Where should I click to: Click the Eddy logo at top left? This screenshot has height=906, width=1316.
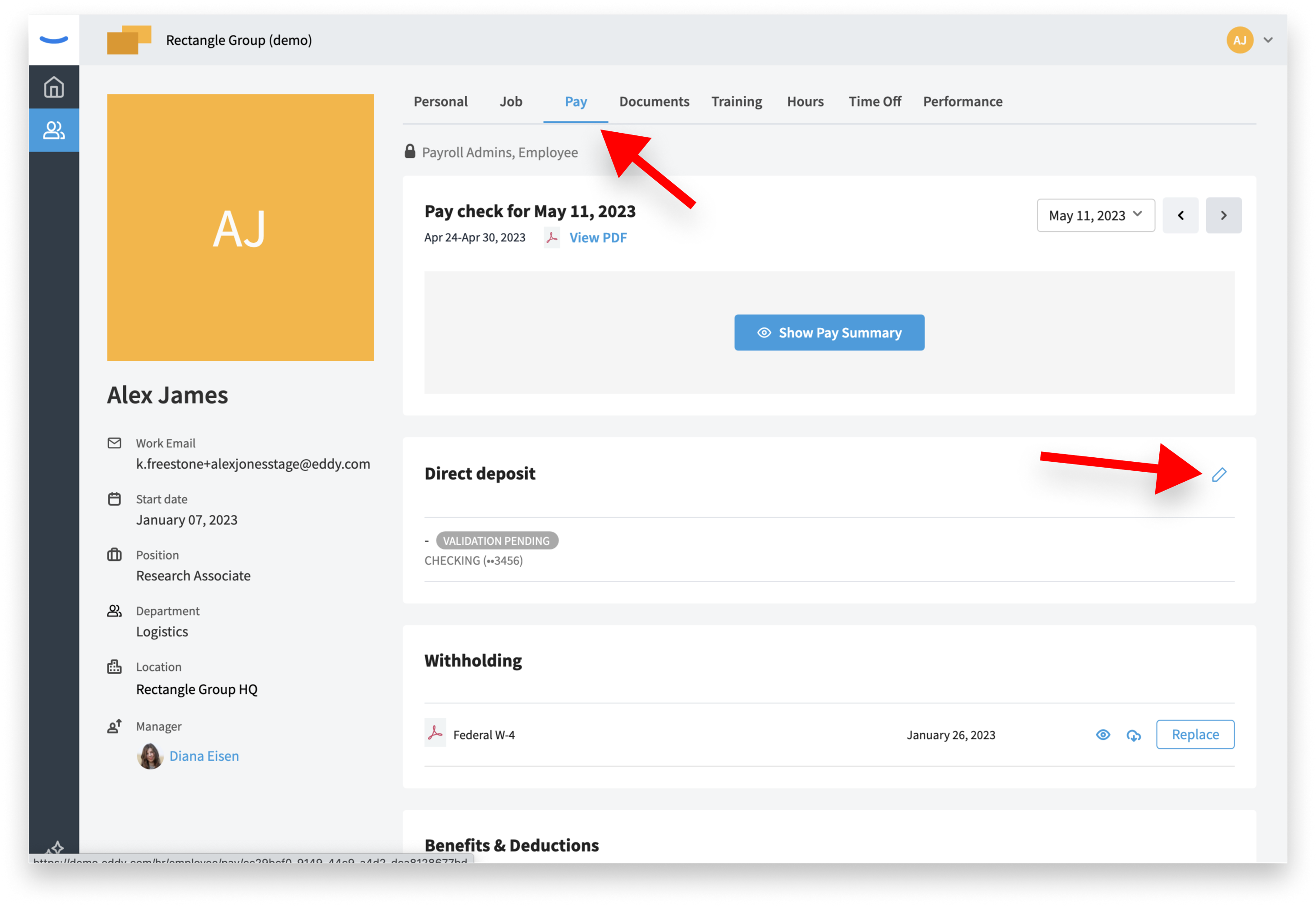(x=54, y=40)
